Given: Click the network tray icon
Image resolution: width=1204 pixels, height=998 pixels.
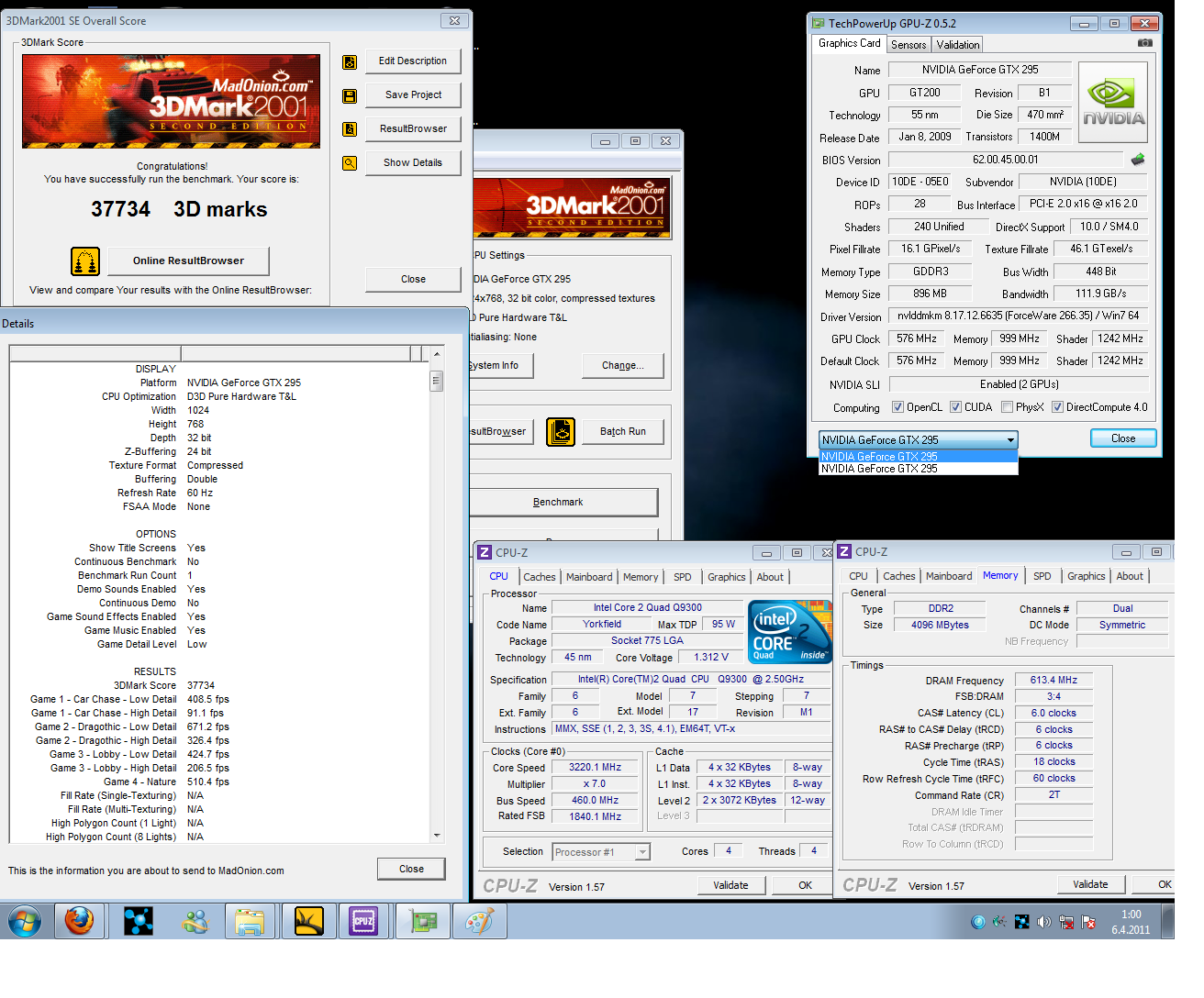Looking at the screenshot, I should (x=1066, y=922).
